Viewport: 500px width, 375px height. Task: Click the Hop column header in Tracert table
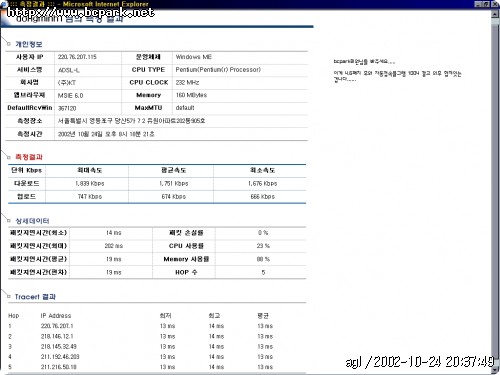[14, 316]
